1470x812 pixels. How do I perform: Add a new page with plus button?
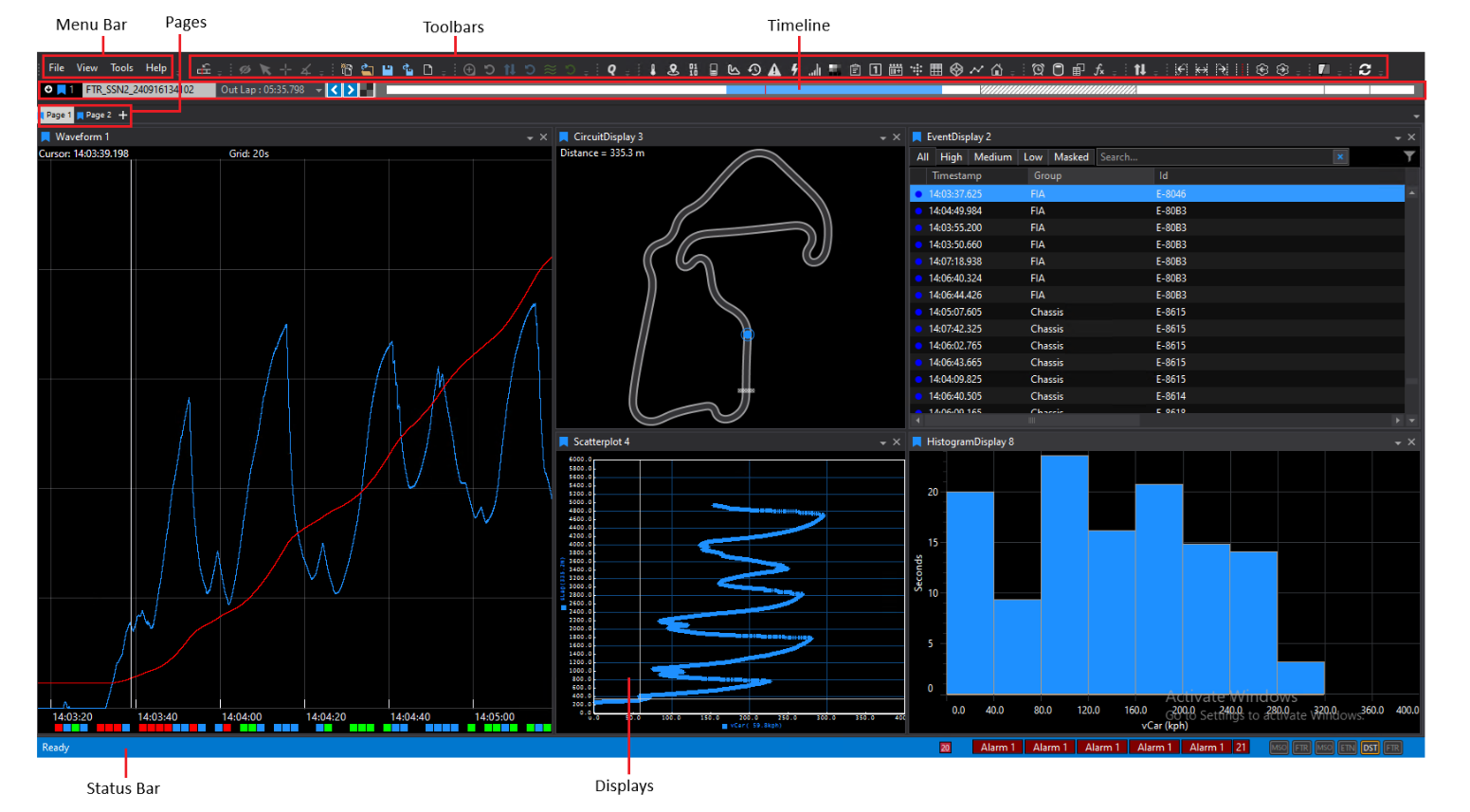[x=122, y=116]
